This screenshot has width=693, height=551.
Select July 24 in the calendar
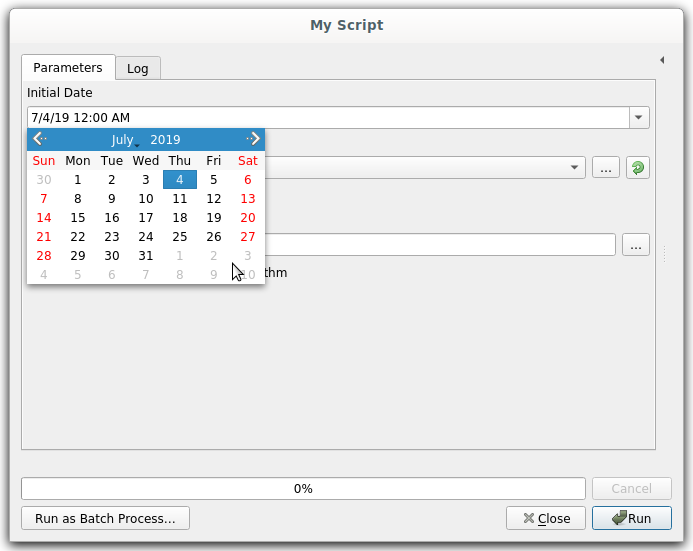coord(146,236)
